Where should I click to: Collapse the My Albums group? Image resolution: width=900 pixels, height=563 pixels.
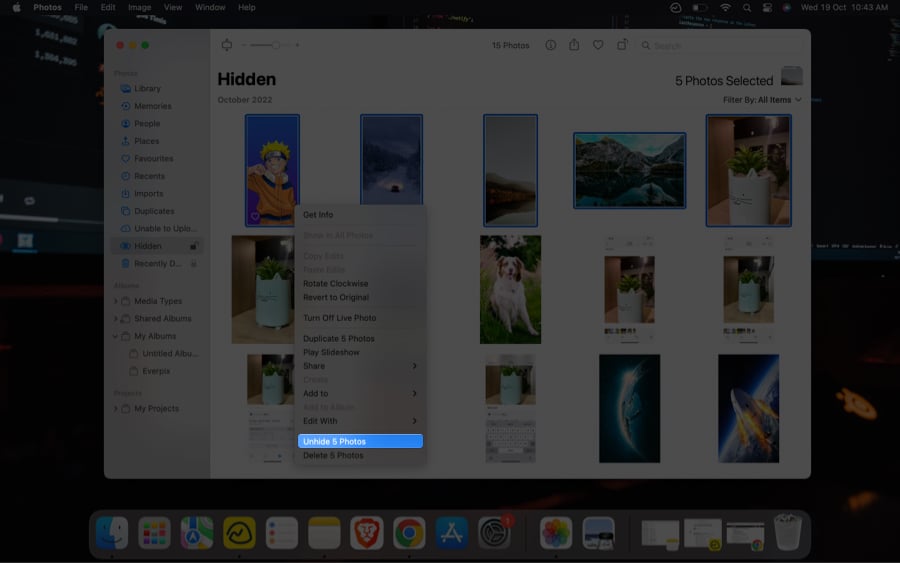pos(115,336)
